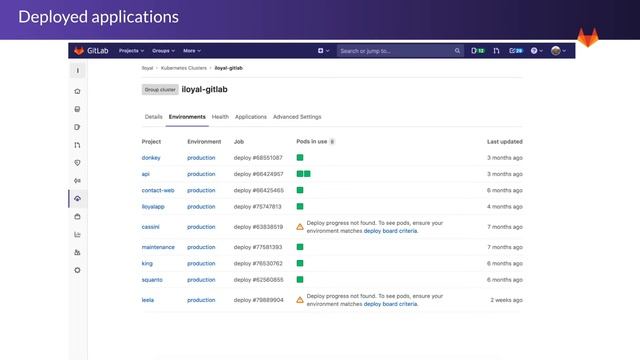Open the user avatar dropdown menu
Viewport: 640px width, 360px height.
click(558, 51)
